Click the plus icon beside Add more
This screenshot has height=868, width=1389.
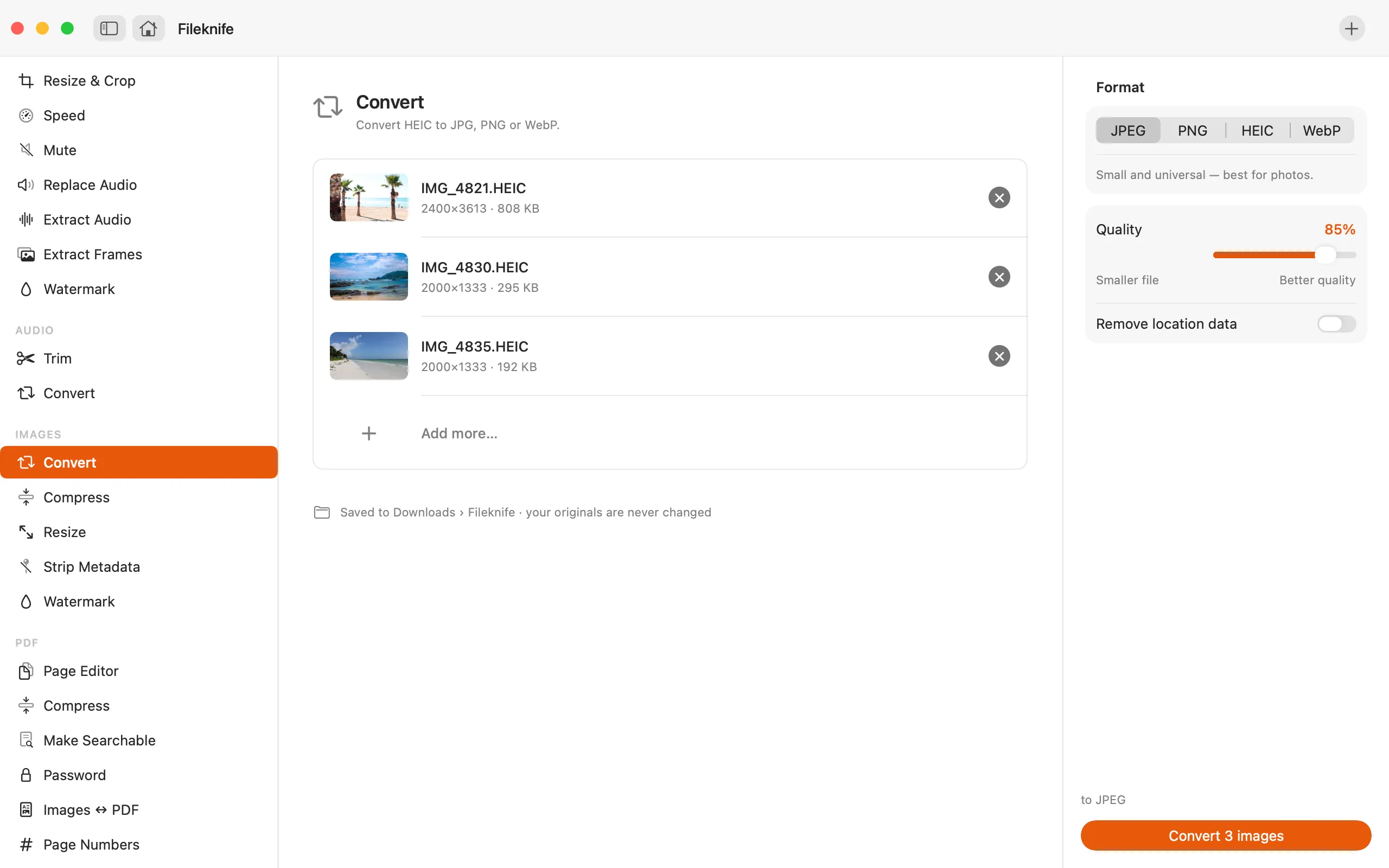(x=369, y=433)
